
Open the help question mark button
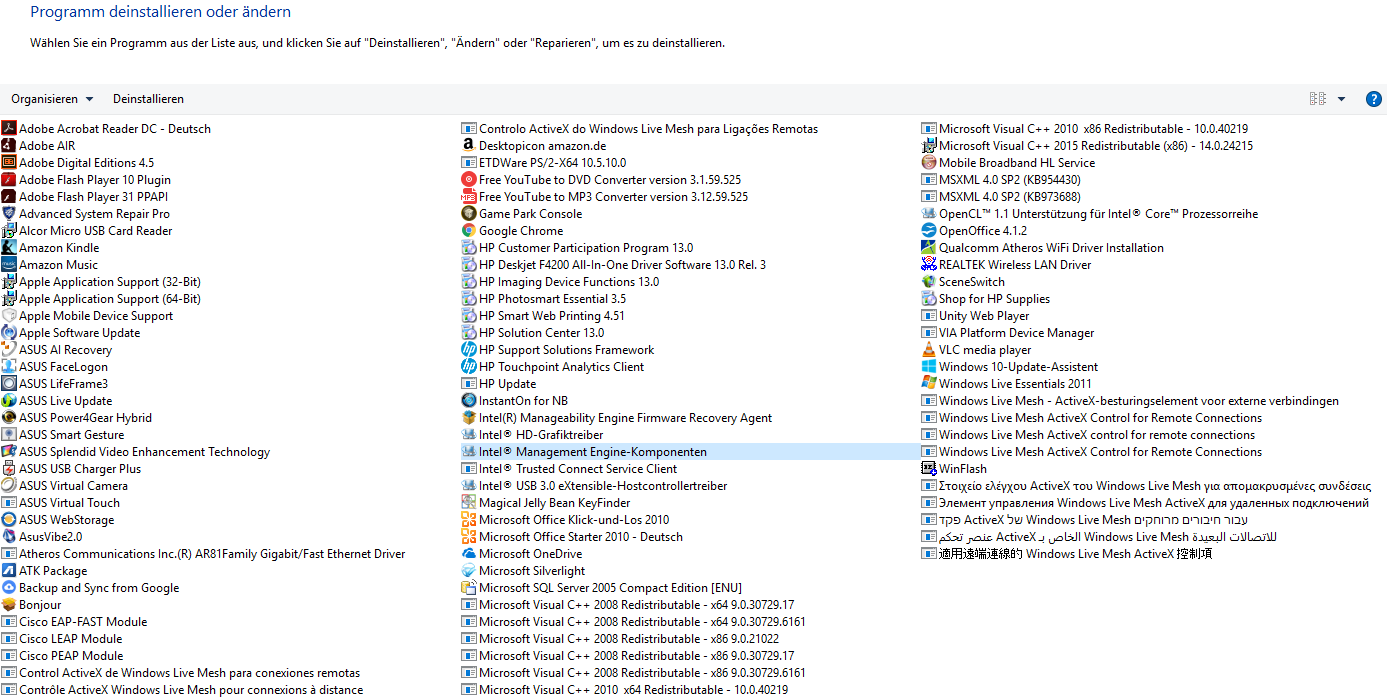click(1373, 99)
